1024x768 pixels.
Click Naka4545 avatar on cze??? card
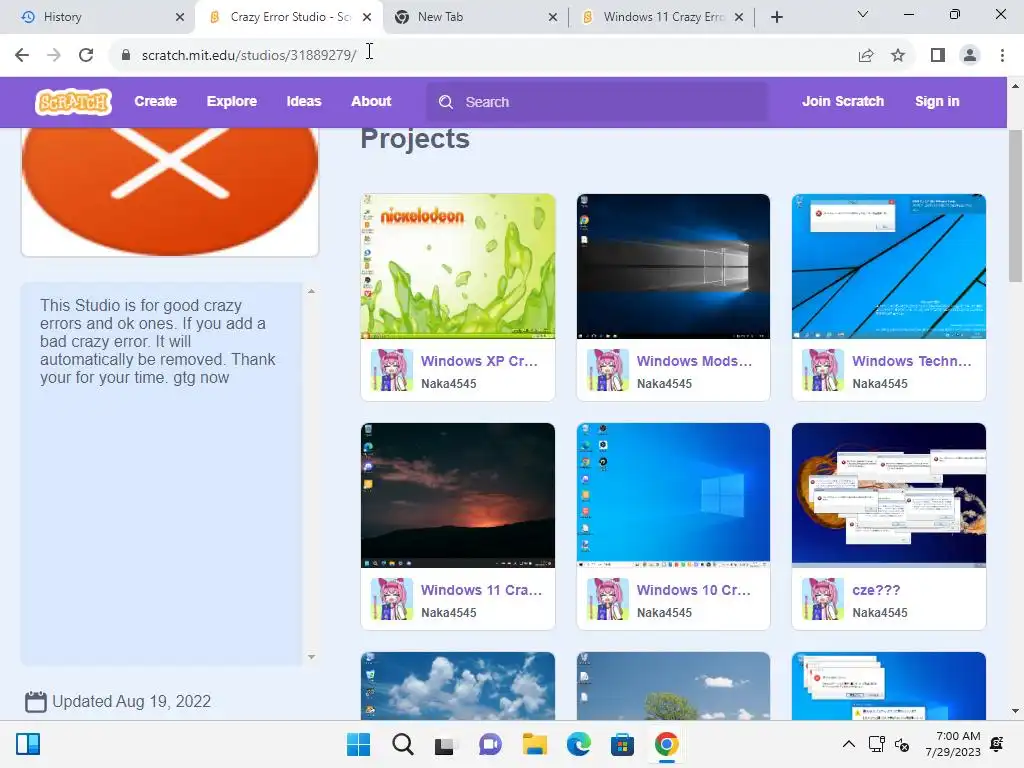[x=823, y=599]
